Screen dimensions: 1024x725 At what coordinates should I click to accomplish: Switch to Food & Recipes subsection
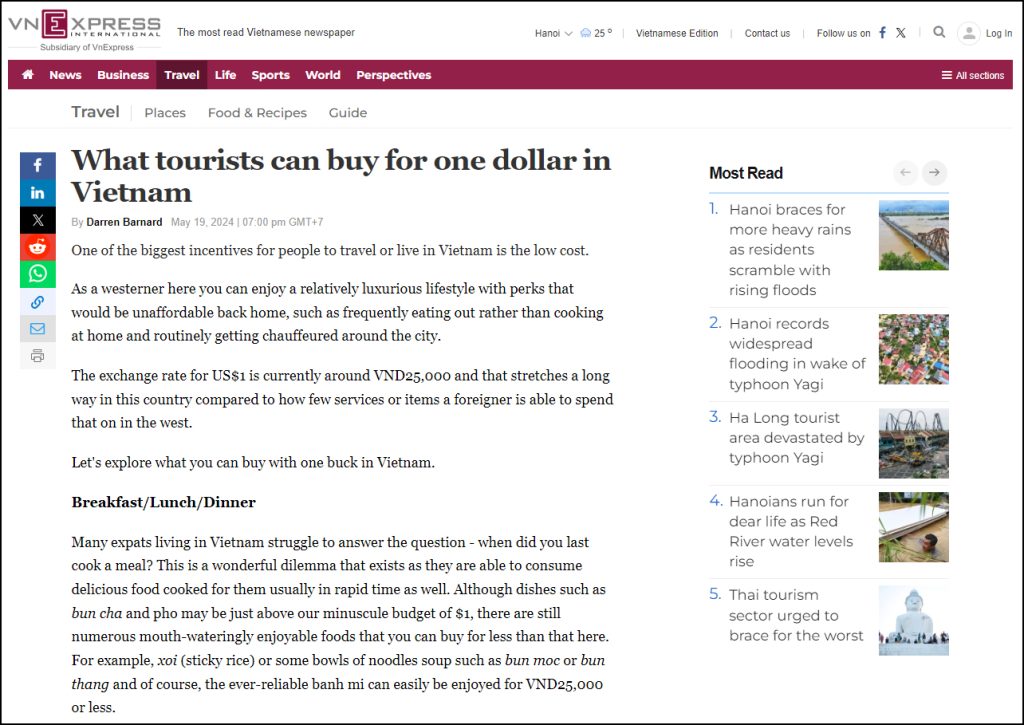click(x=257, y=113)
